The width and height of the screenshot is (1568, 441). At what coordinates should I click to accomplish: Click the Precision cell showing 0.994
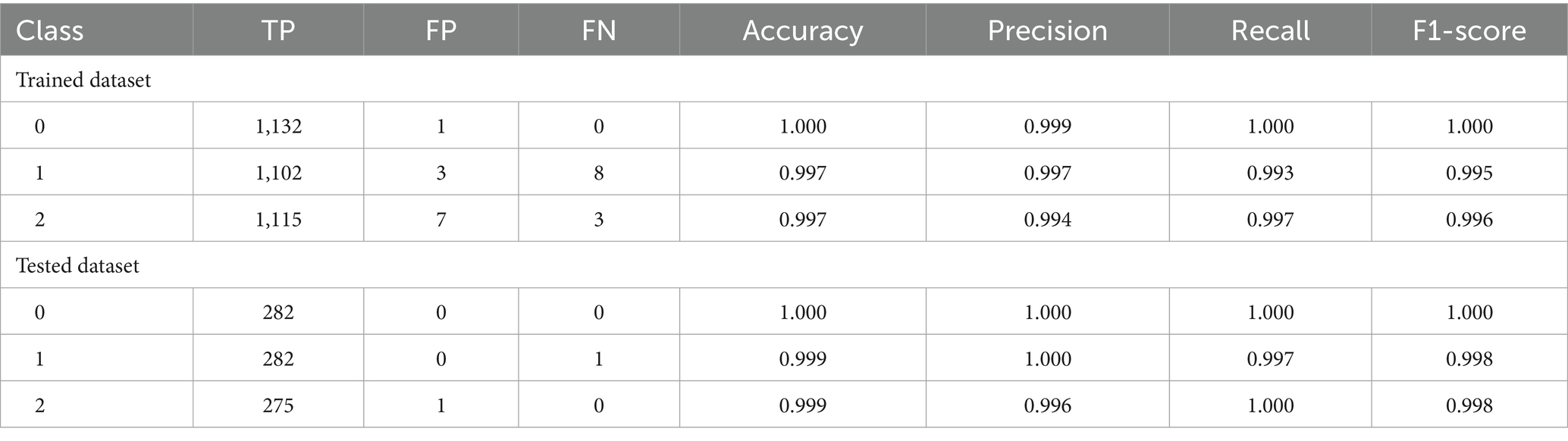[x=1047, y=220]
